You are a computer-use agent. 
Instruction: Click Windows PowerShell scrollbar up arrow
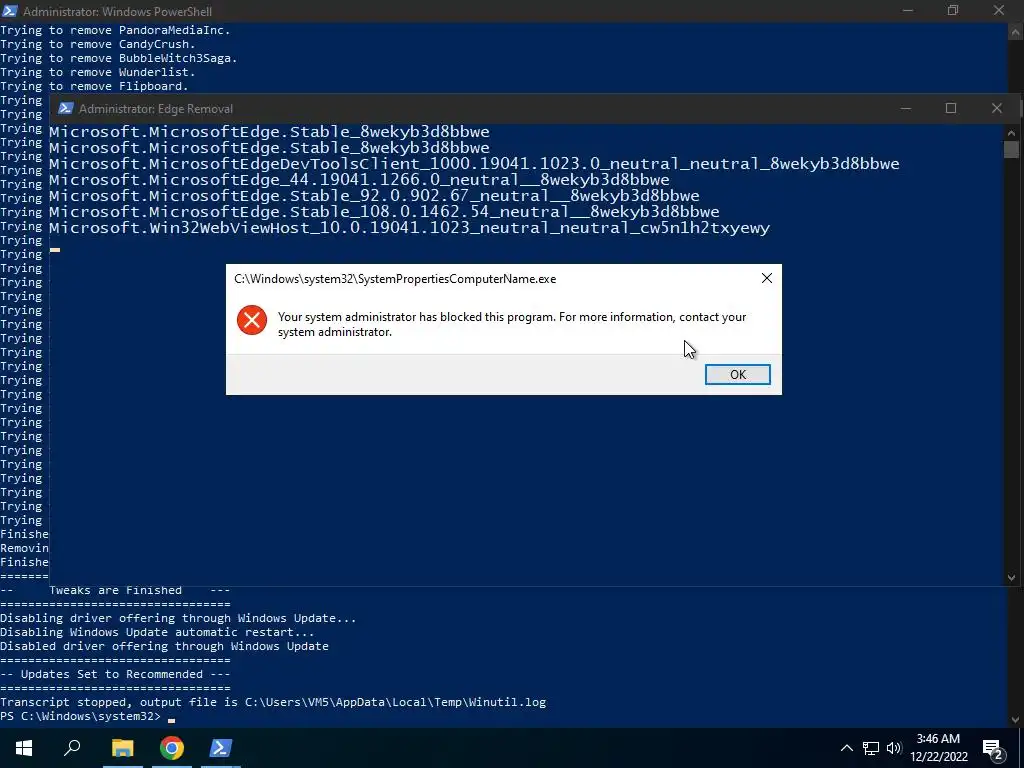pos(1016,31)
